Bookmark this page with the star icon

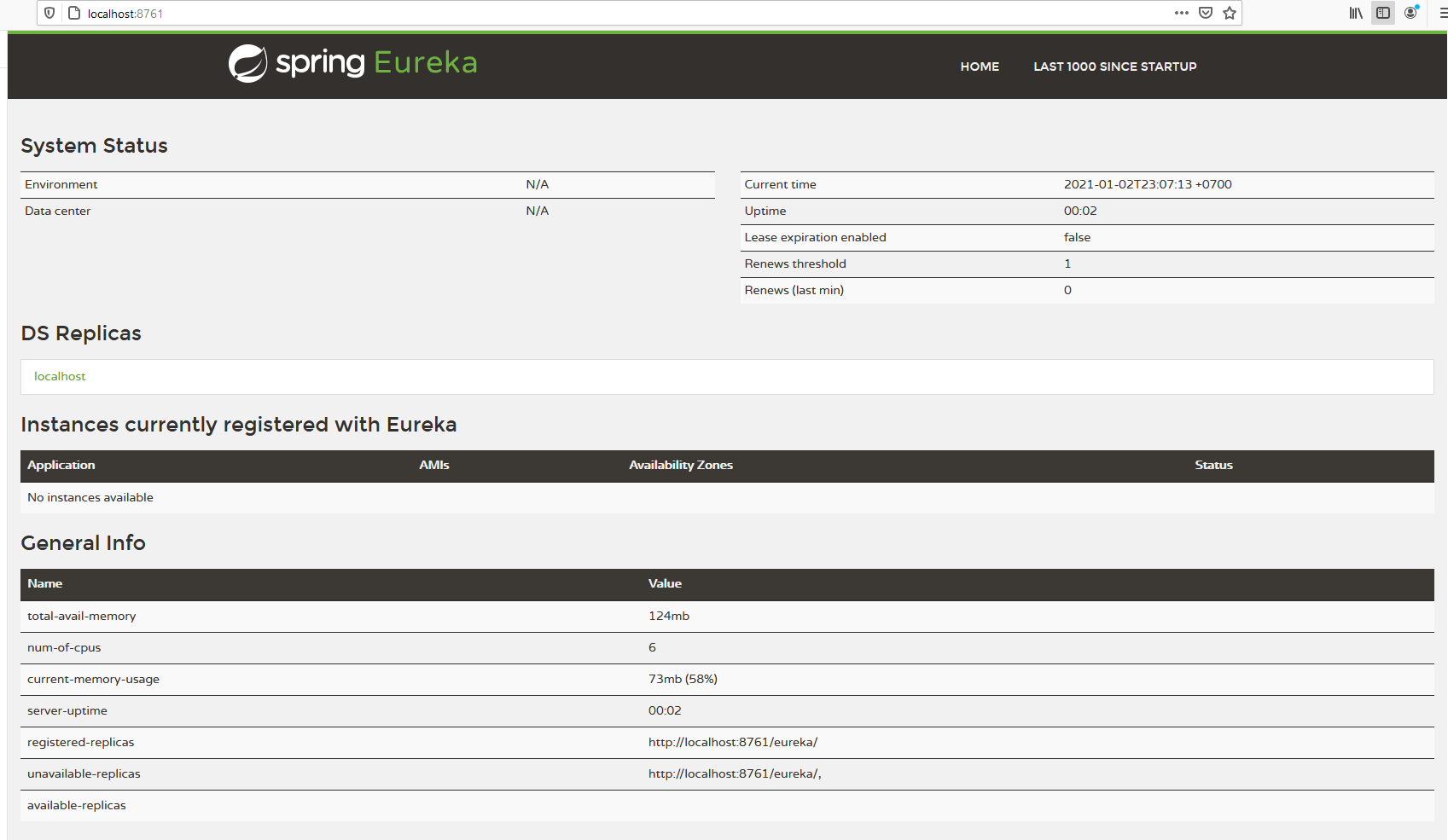(1230, 13)
